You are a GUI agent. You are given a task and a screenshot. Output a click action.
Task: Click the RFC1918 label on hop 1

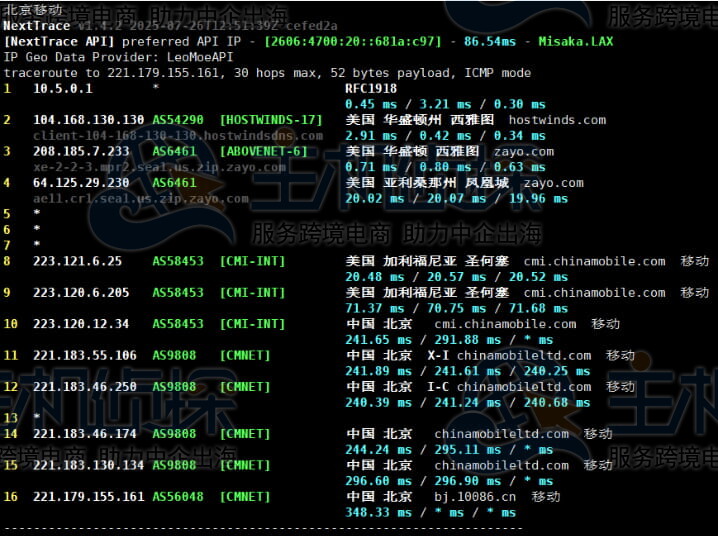pyautogui.click(x=370, y=88)
